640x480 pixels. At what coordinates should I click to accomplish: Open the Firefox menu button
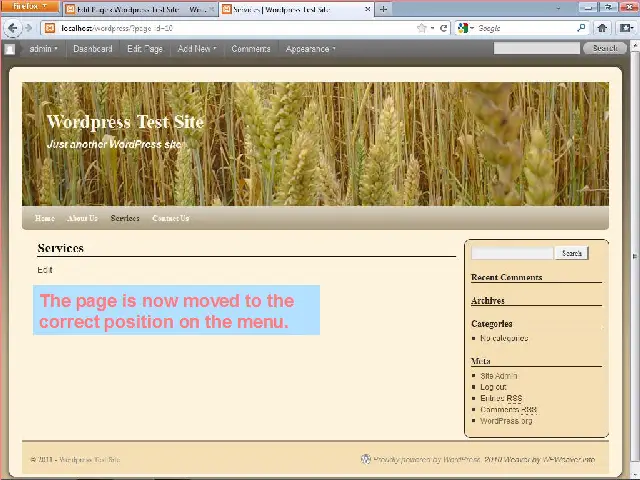coord(30,6)
